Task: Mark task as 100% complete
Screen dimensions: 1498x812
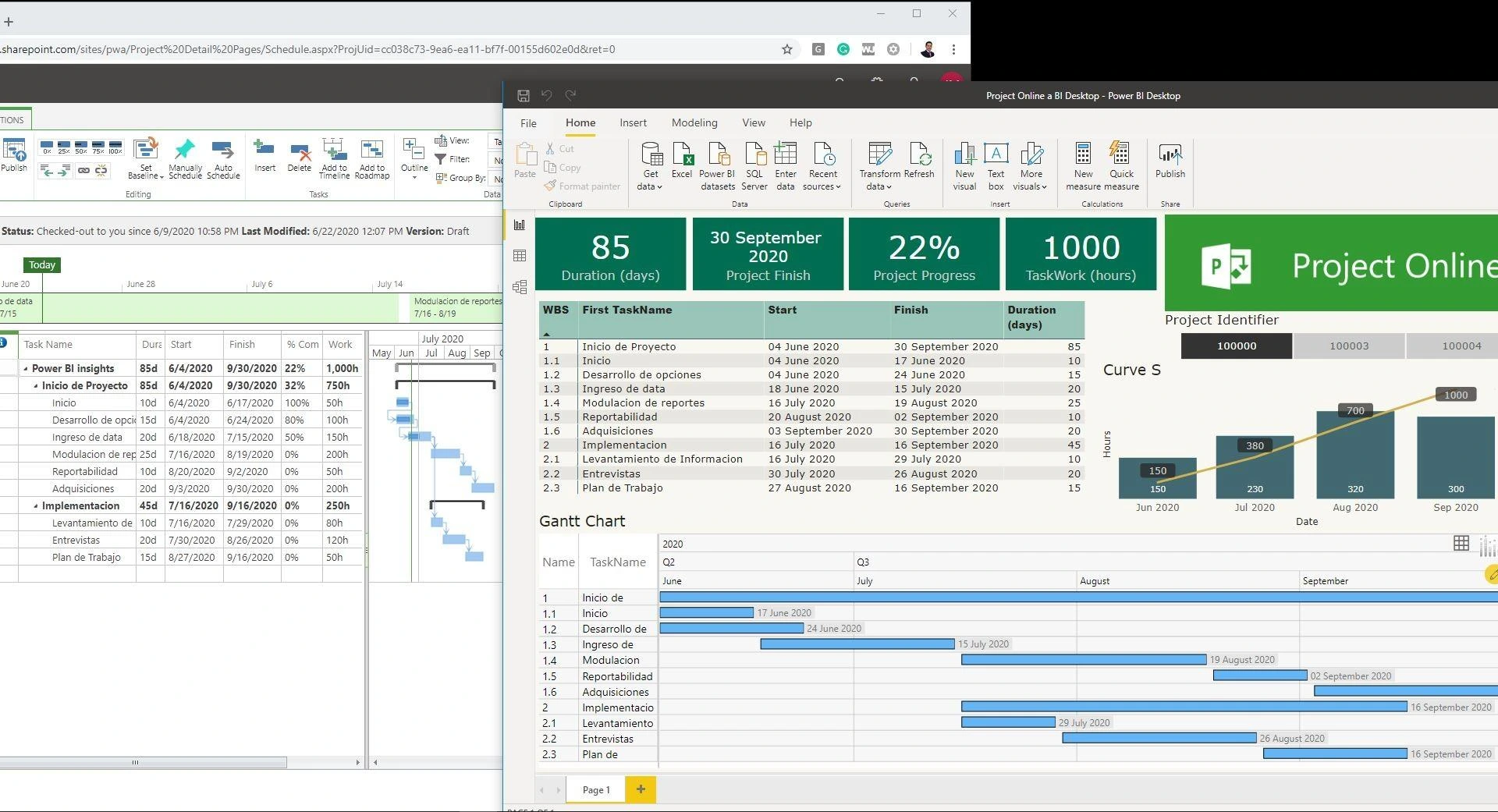Action: [x=115, y=147]
